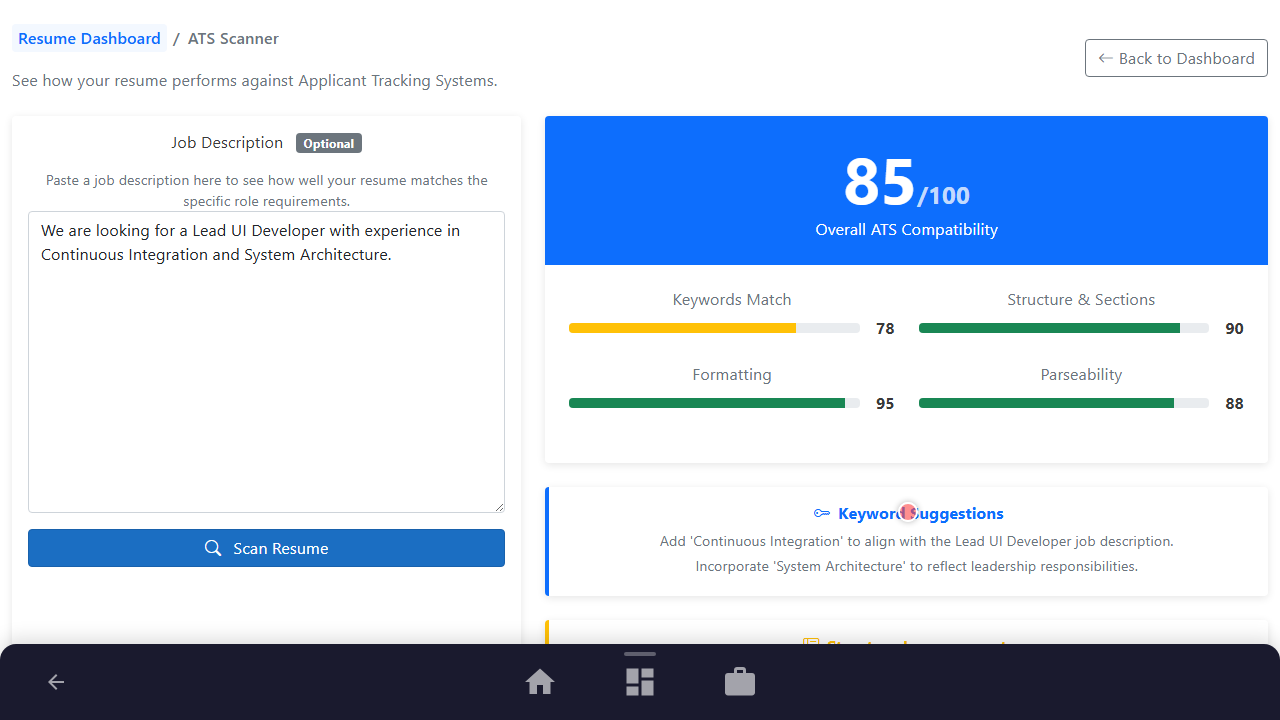
Task: Open the briefcase icon in bottom bar
Action: coord(740,682)
